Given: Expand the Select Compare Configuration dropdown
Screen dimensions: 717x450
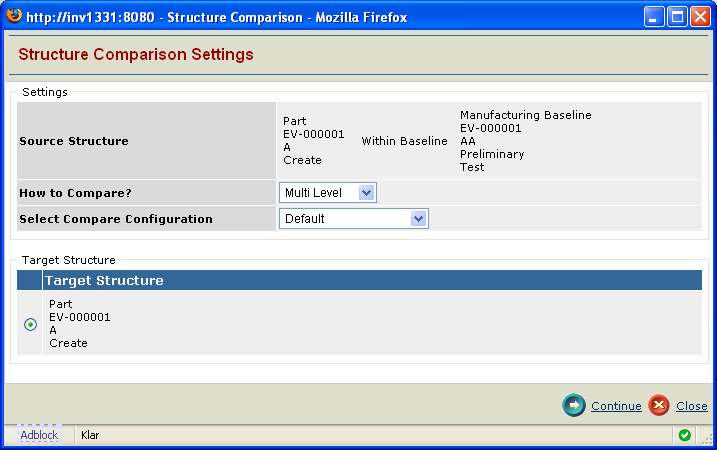Looking at the screenshot, I should point(353,218).
